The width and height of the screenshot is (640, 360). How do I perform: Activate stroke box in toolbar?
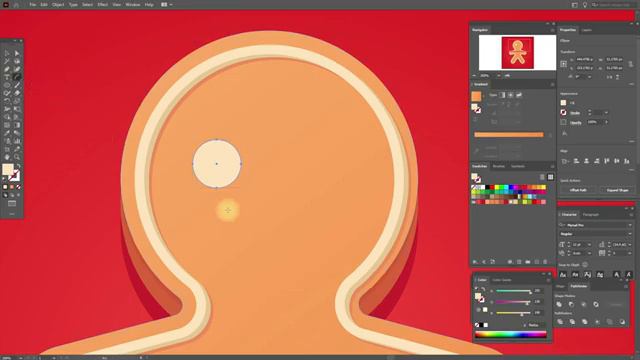pyautogui.click(x=15, y=176)
